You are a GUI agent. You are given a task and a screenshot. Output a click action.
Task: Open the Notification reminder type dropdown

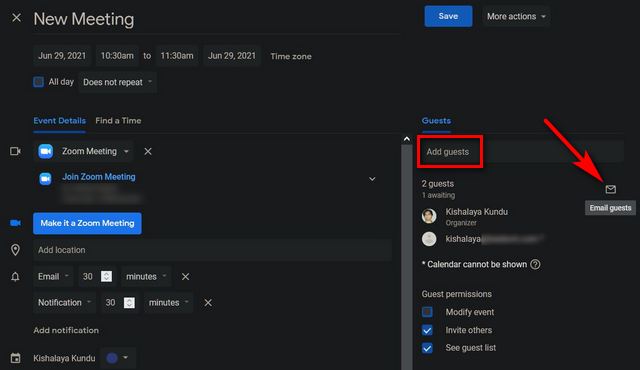tap(64, 303)
